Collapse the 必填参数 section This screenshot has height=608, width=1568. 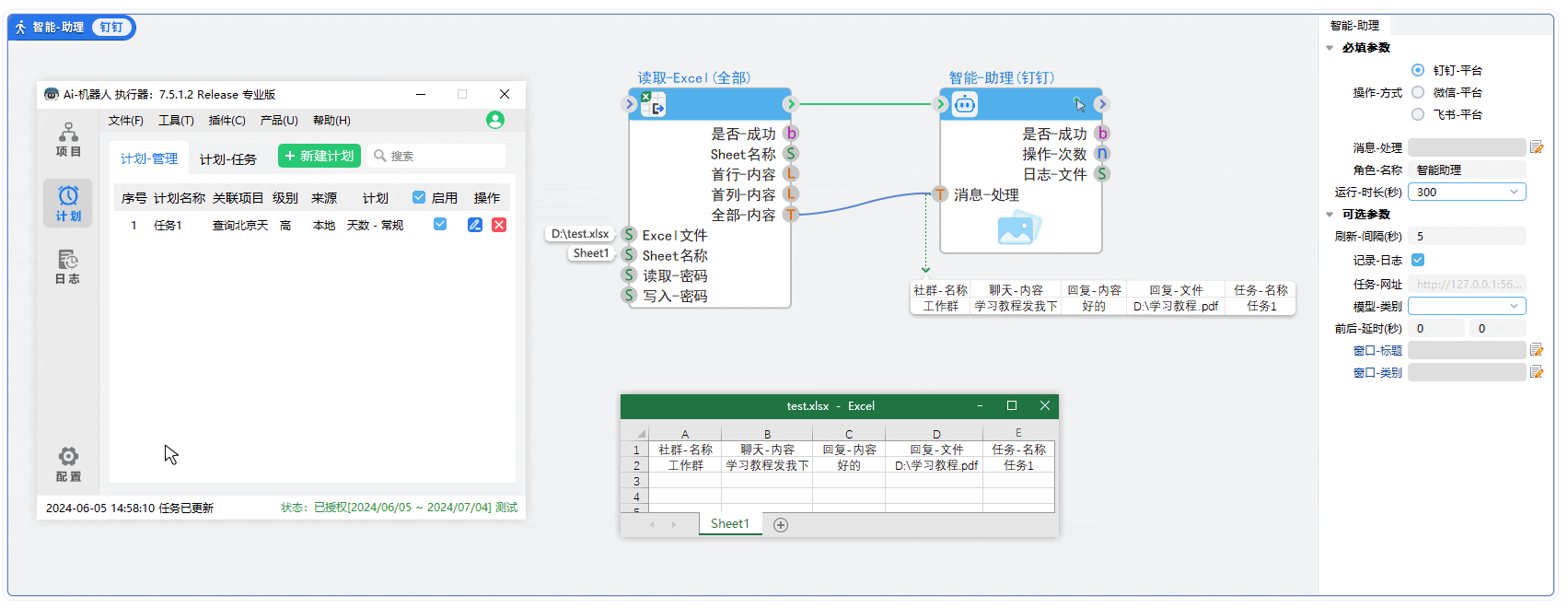[x=1330, y=48]
